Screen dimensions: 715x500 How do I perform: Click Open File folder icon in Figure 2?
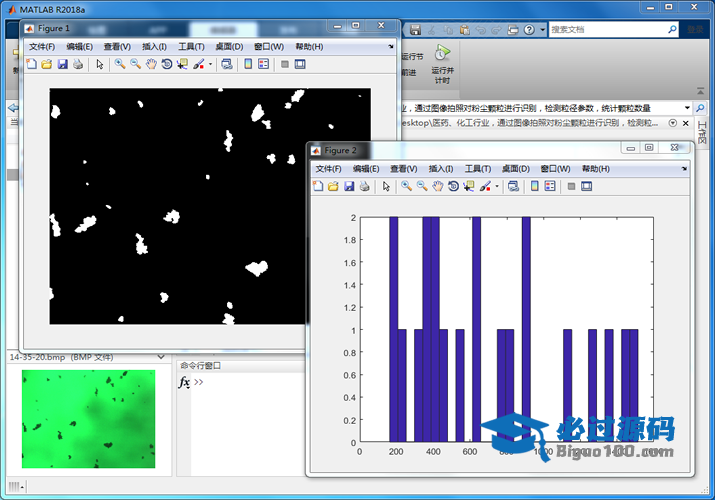tap(333, 186)
